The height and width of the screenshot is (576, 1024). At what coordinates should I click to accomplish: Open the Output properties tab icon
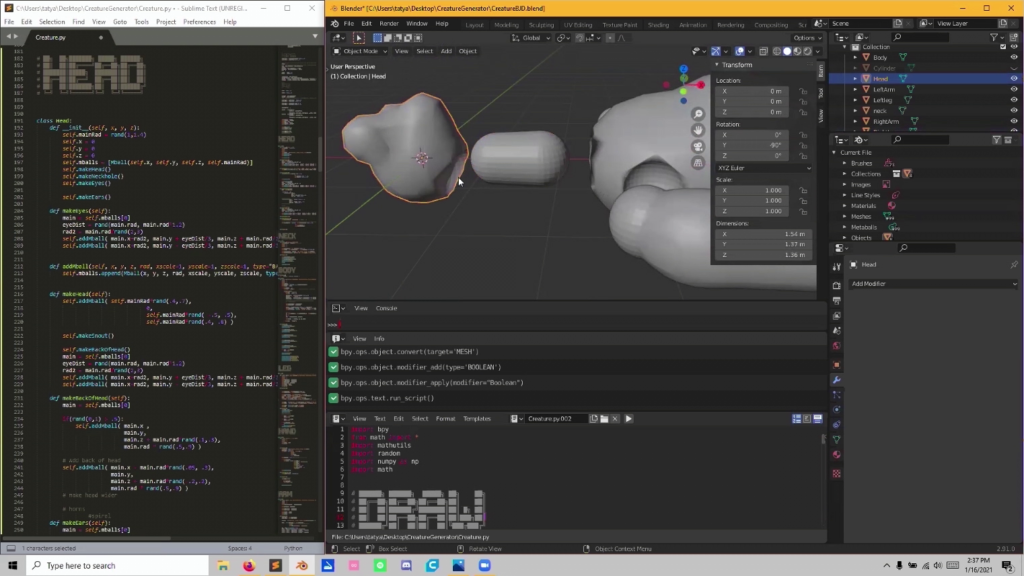tap(837, 300)
